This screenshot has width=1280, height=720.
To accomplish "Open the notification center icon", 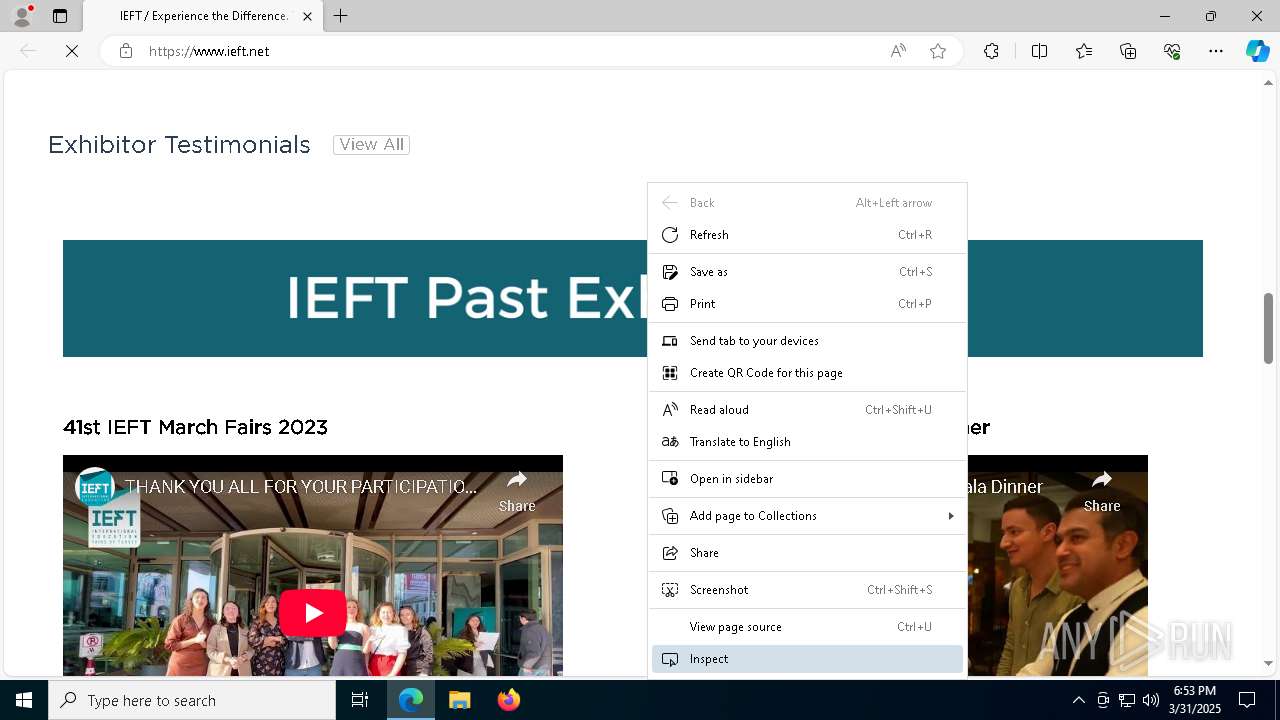I will click(x=1247, y=700).
